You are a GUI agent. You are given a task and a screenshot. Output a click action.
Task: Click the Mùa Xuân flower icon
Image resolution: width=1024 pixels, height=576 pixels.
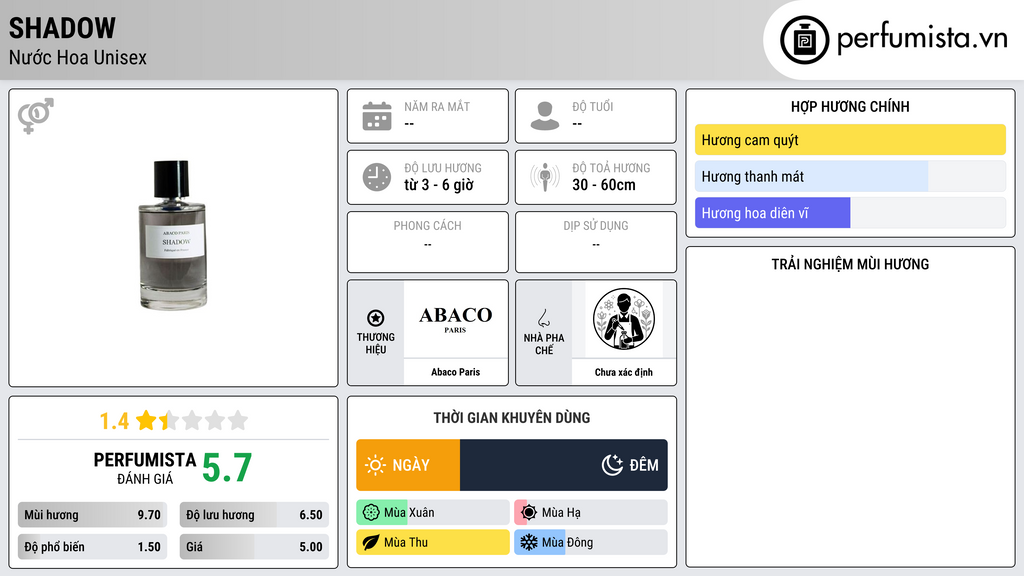click(x=371, y=513)
